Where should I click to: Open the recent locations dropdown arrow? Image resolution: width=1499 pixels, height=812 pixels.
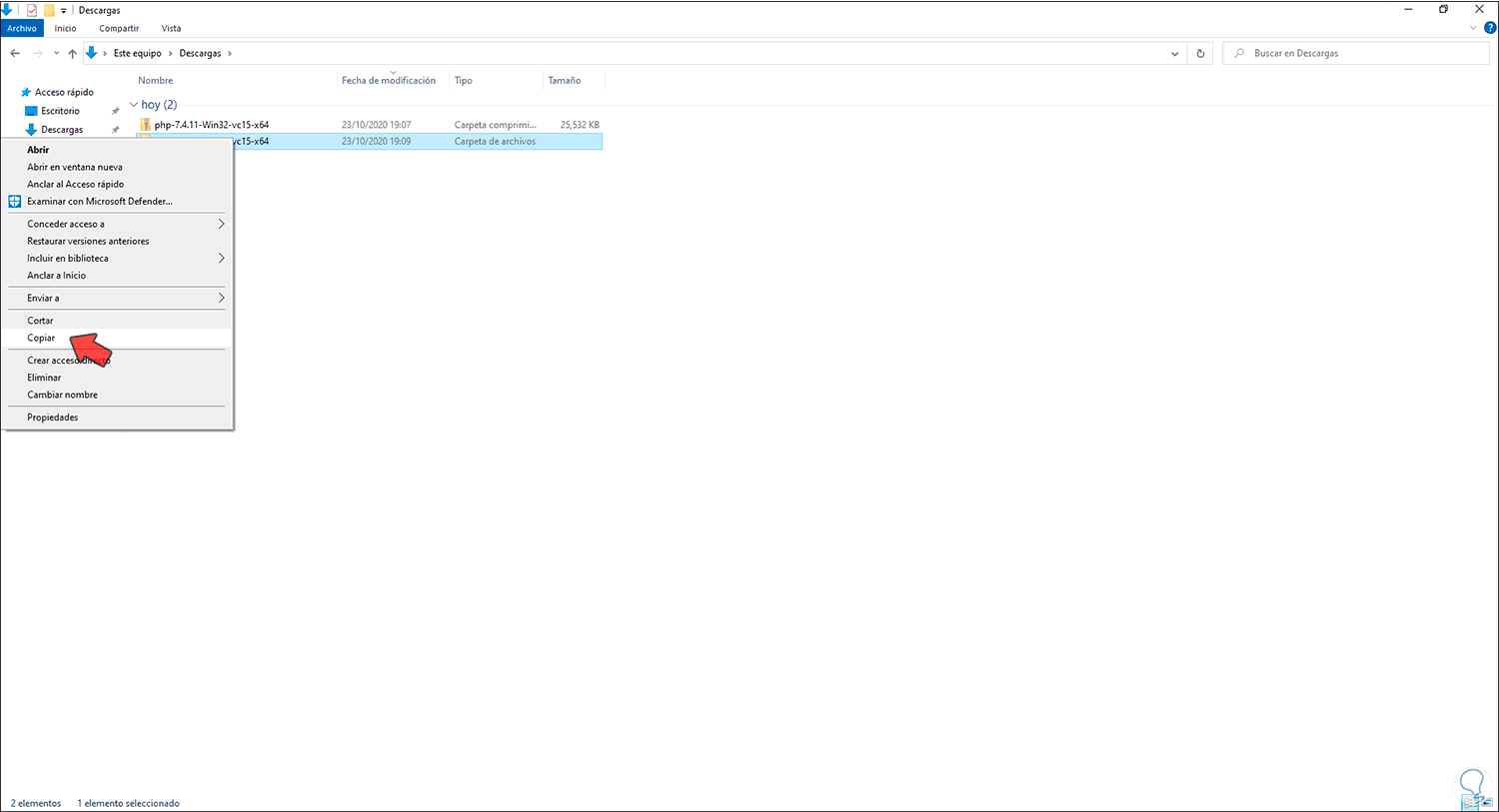point(56,53)
